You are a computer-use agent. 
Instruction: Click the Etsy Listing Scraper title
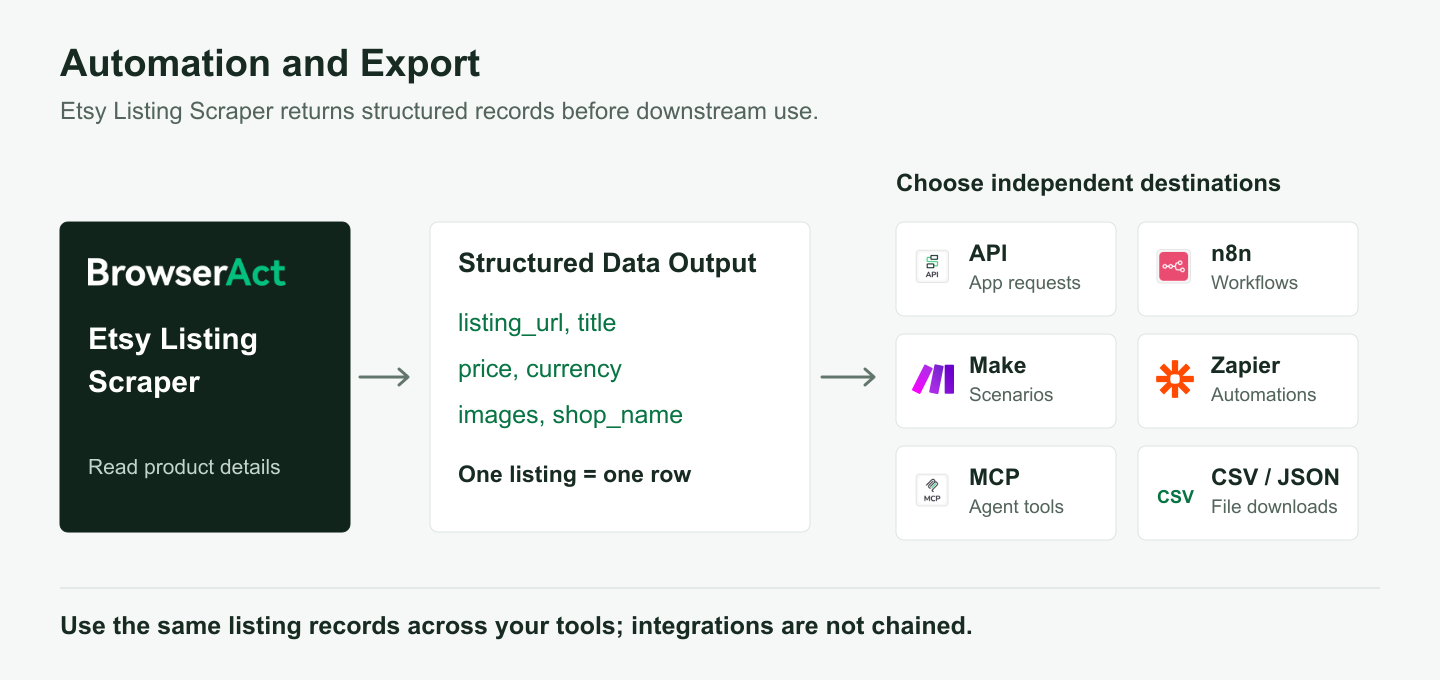click(x=173, y=360)
